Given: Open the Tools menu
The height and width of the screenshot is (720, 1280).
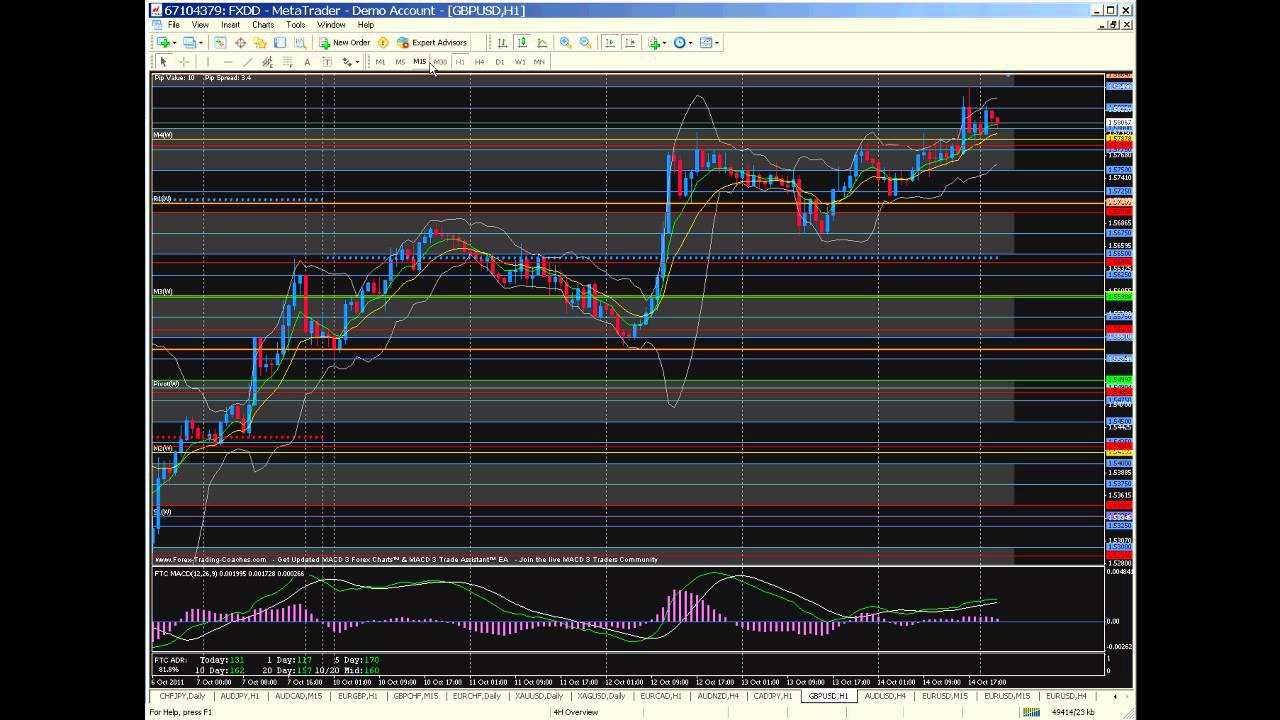Looking at the screenshot, I should [x=296, y=25].
